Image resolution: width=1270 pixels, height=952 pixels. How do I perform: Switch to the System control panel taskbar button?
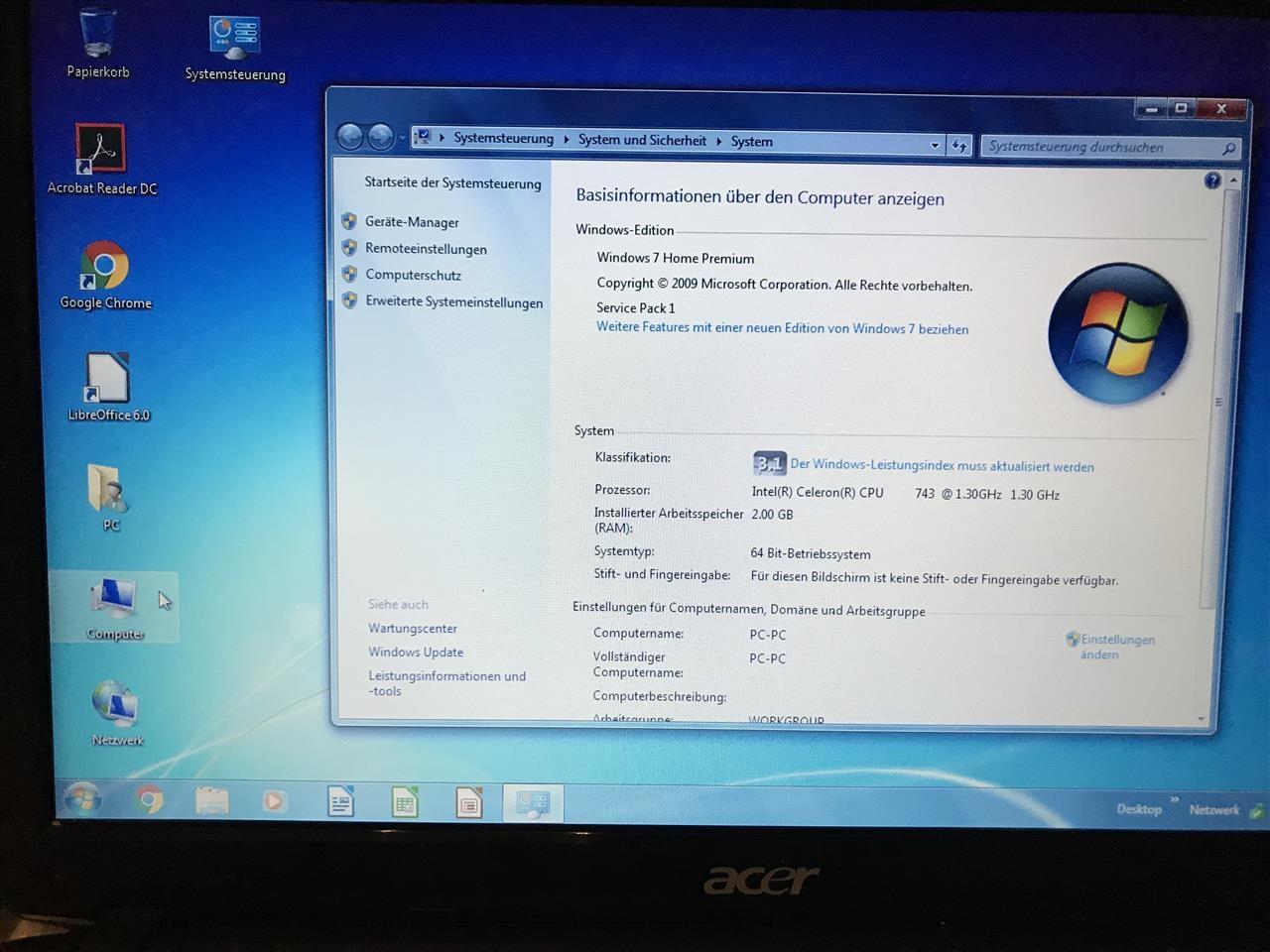click(533, 803)
